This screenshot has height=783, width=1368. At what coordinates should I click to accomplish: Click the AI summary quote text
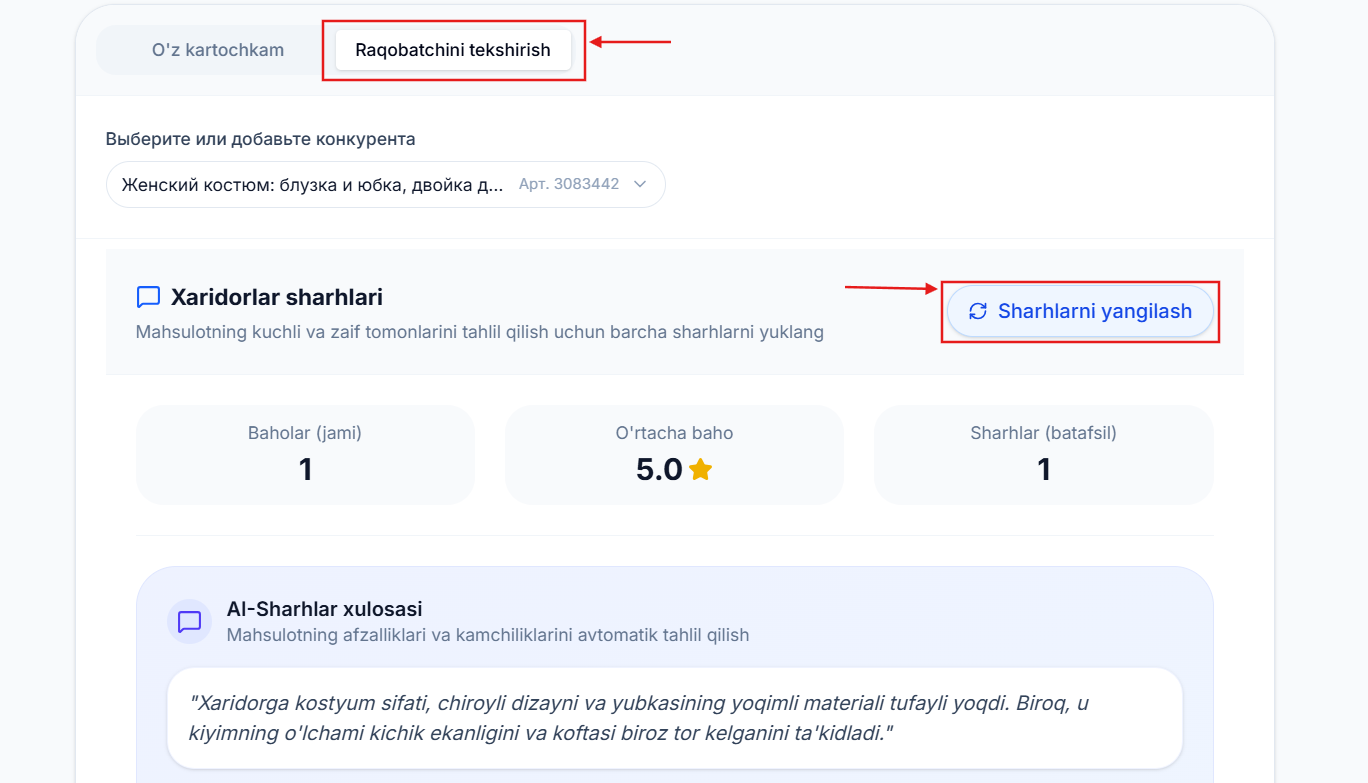click(639, 718)
